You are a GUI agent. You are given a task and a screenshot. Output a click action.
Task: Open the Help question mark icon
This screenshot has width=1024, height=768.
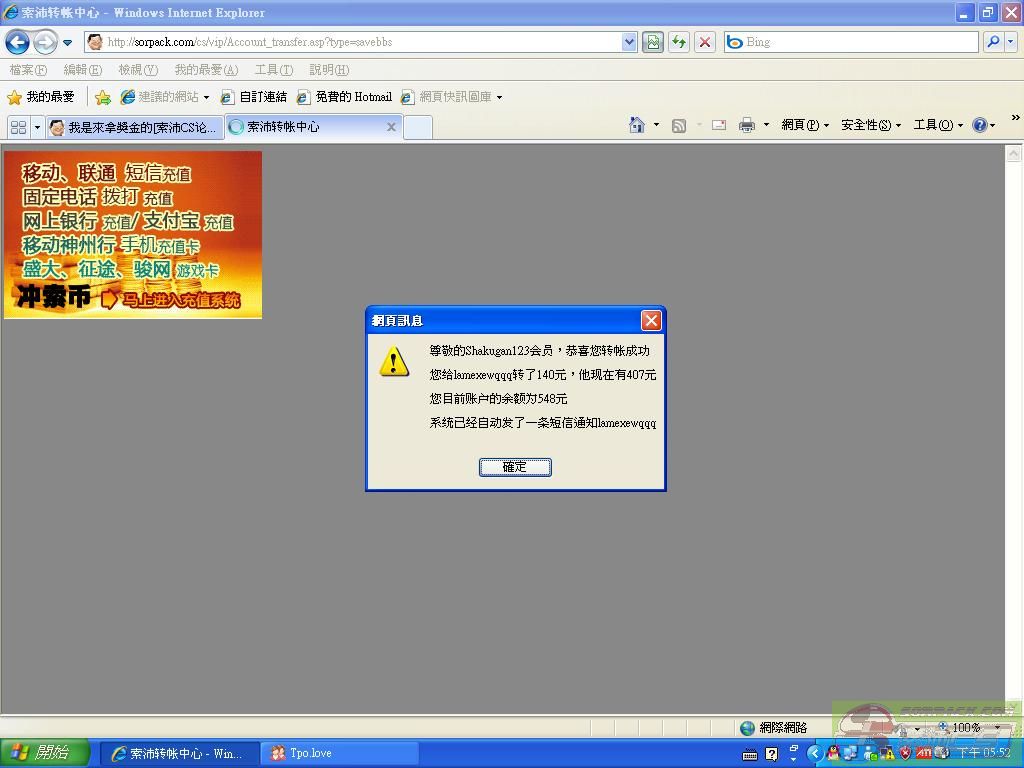979,125
